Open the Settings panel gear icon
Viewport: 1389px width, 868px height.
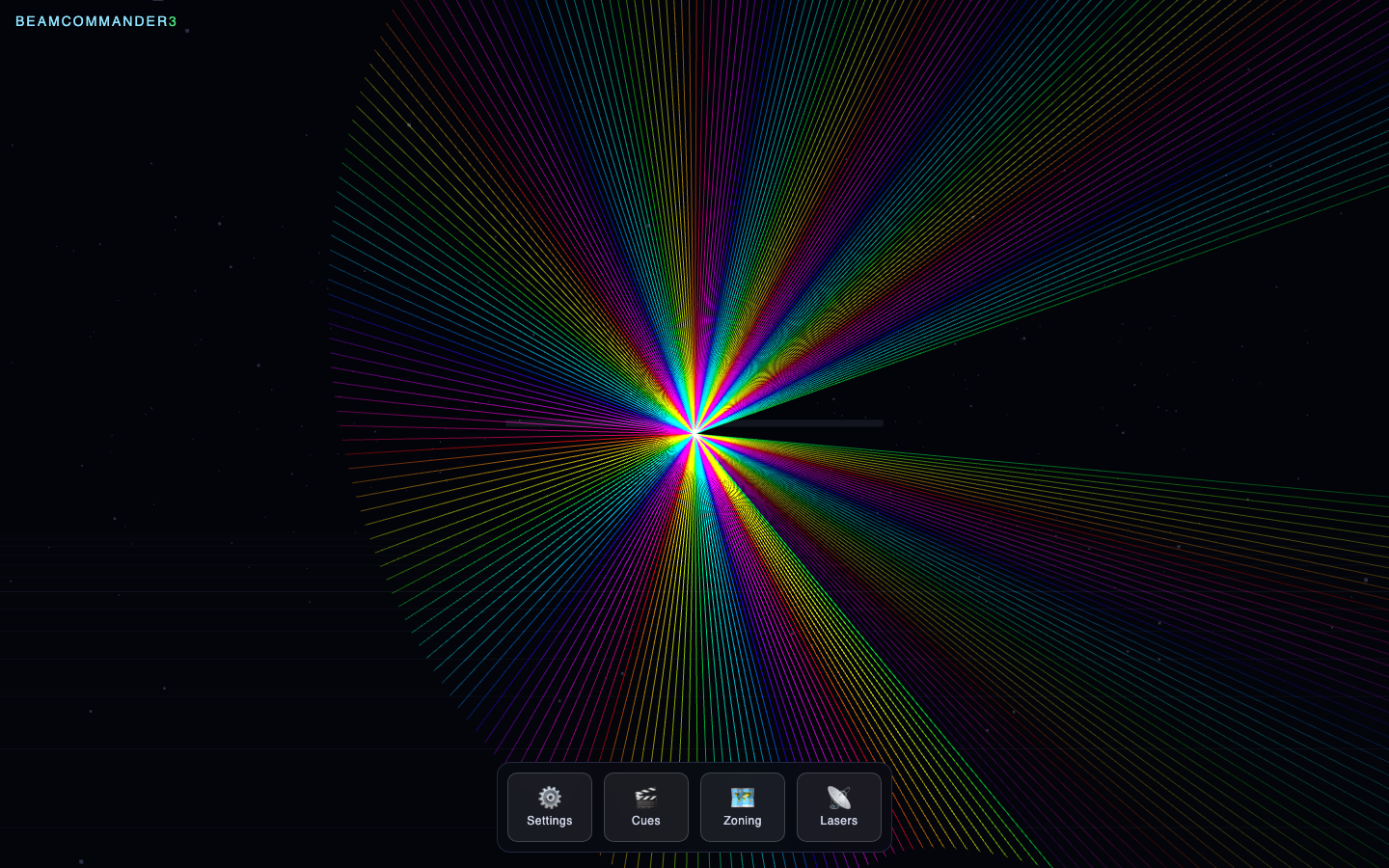click(x=550, y=807)
